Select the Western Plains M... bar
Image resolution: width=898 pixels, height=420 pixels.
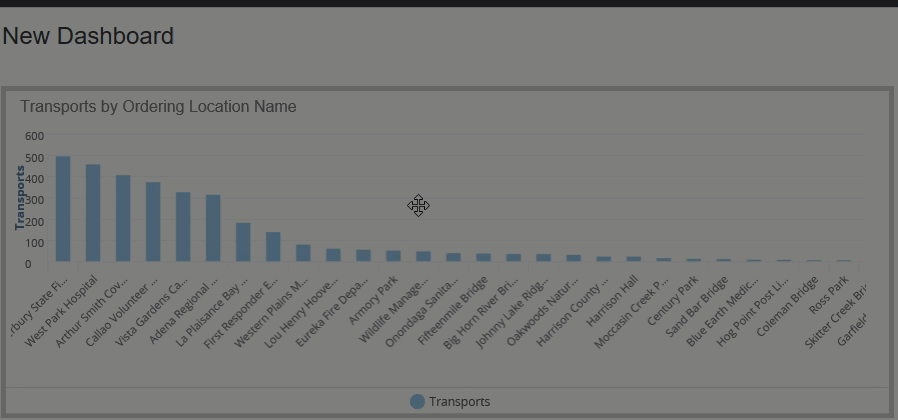coord(303,253)
